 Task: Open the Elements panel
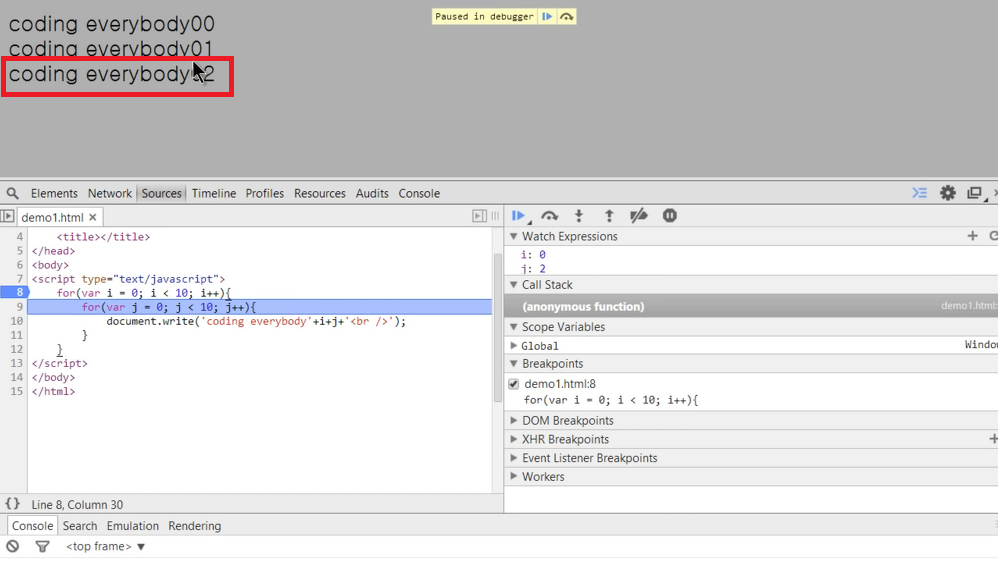[54, 193]
